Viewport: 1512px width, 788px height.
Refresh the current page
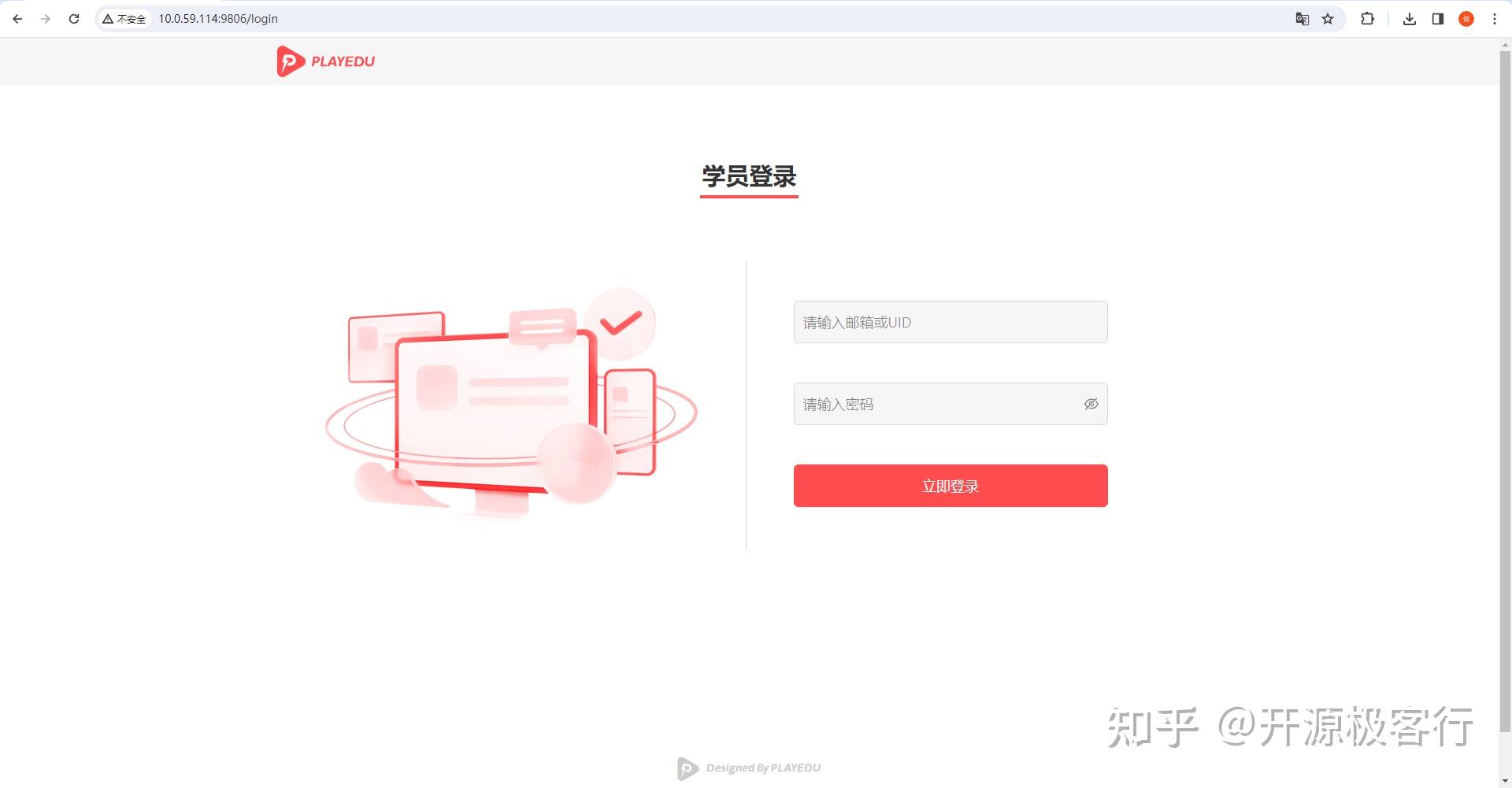click(73, 18)
